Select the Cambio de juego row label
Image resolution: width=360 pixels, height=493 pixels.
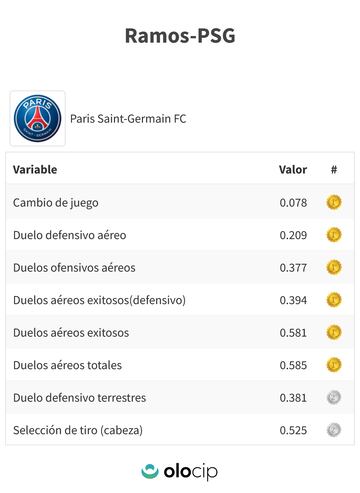[56, 203]
